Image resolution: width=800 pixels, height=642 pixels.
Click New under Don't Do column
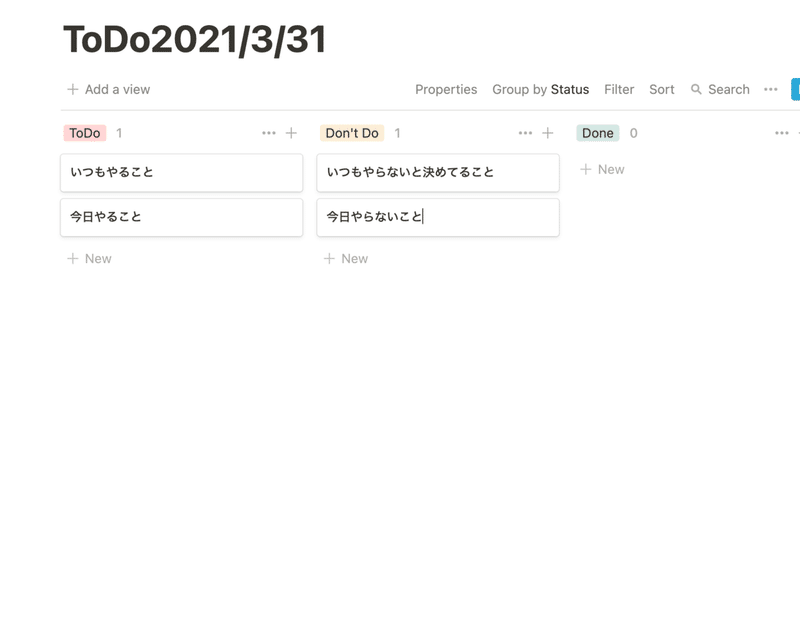[346, 259]
